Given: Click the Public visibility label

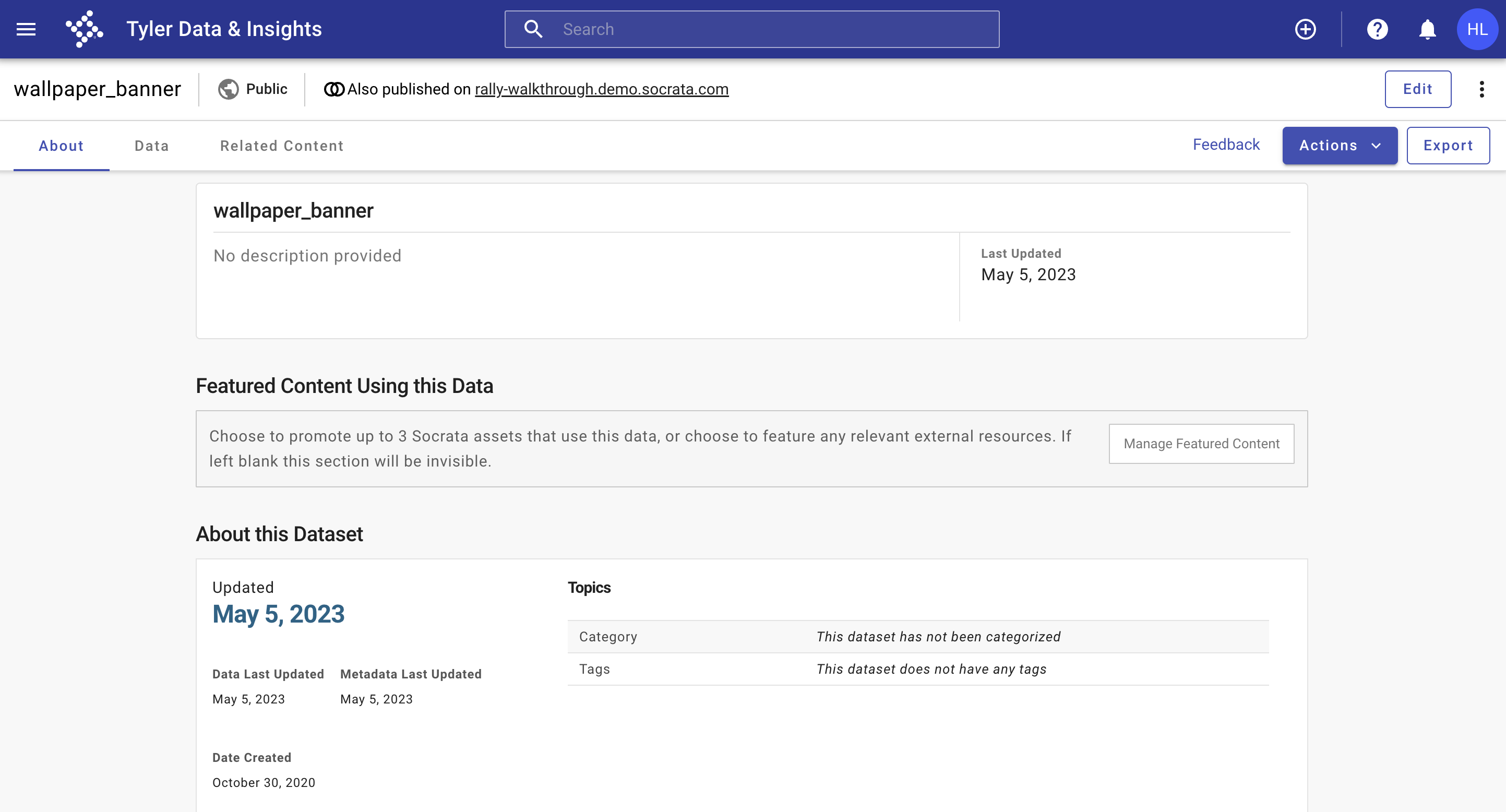Looking at the screenshot, I should pos(267,89).
